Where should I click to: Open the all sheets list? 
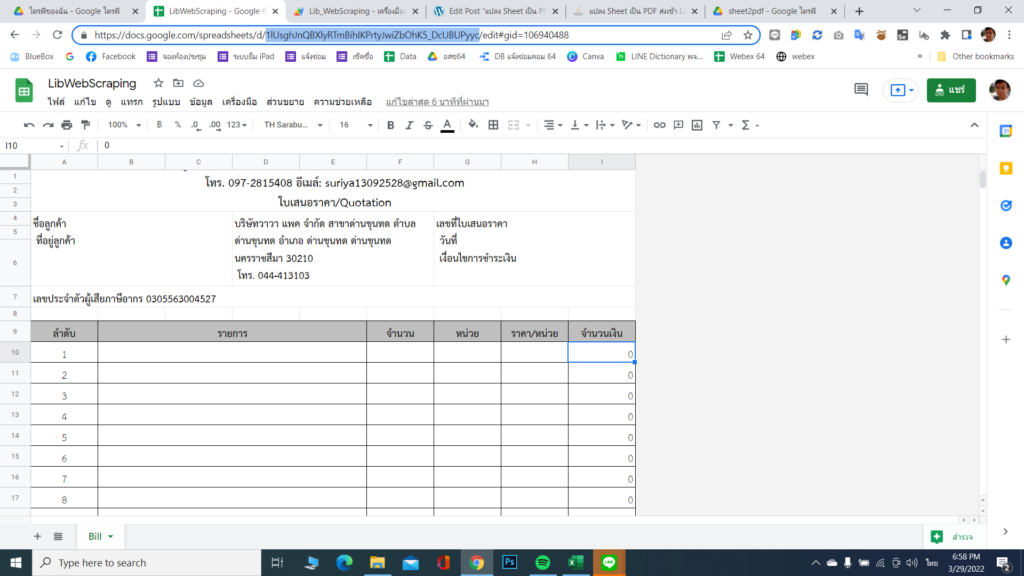pyautogui.click(x=58, y=536)
